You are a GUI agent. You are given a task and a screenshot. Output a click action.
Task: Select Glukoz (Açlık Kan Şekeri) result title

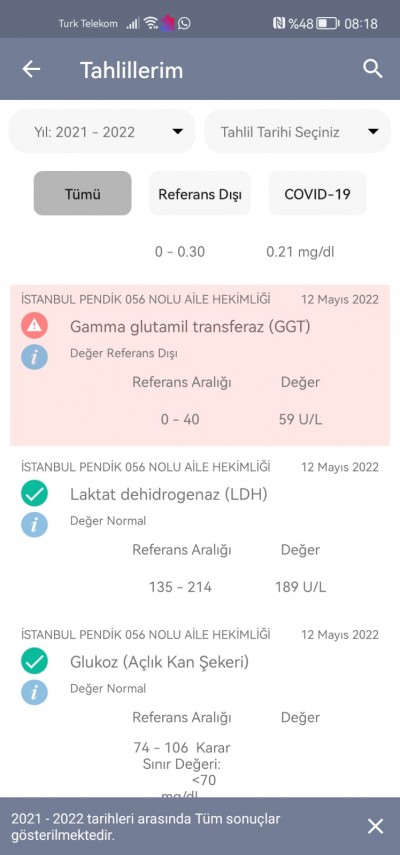[159, 662]
